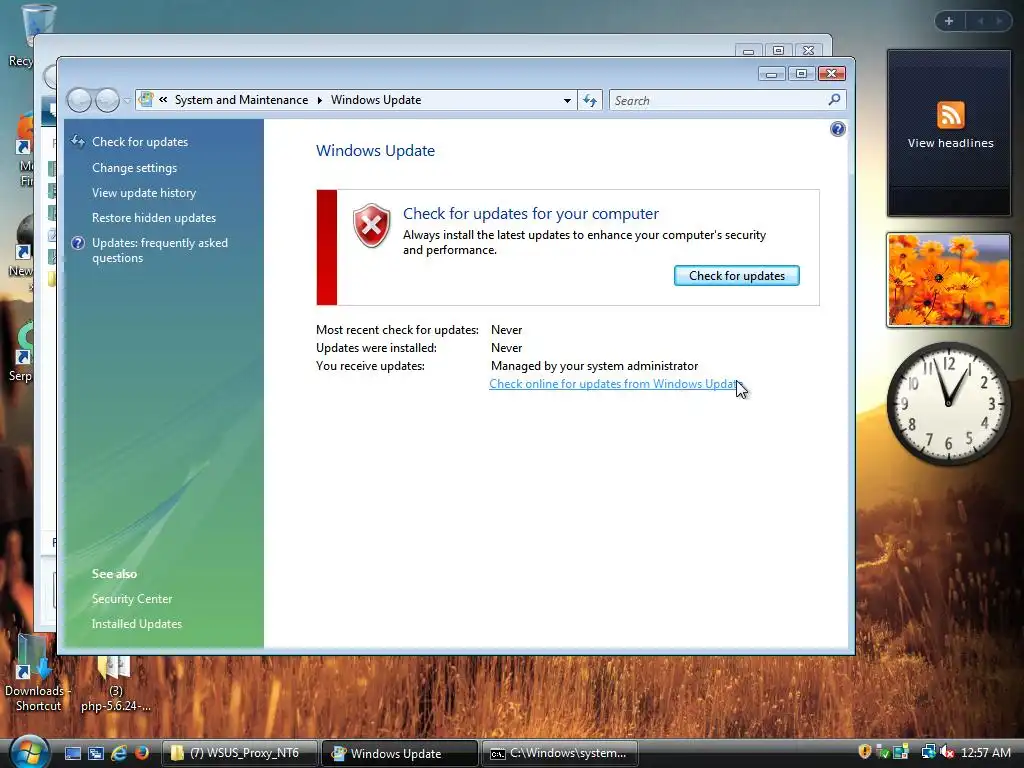Click Check online for updates from Windows Update

(x=615, y=384)
